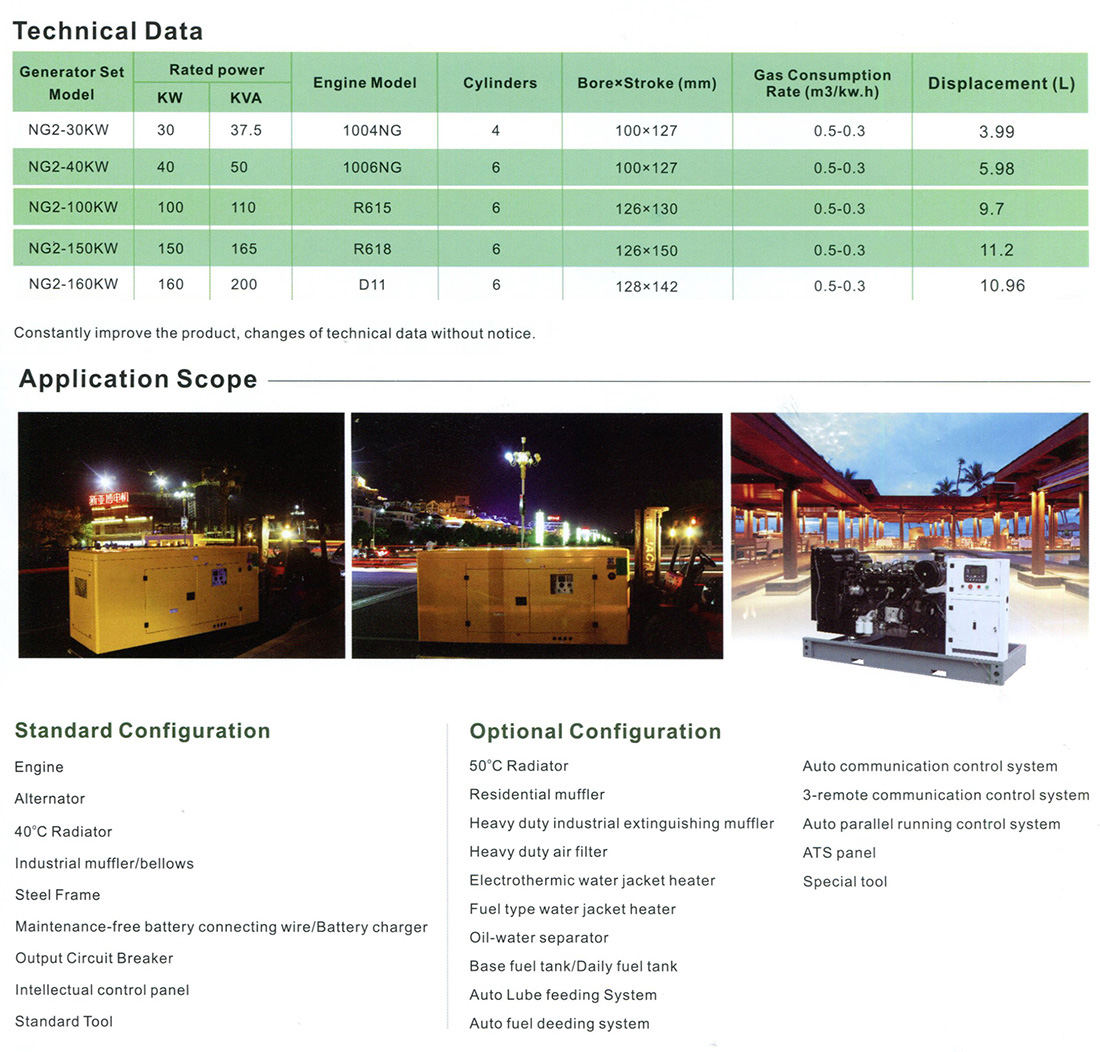Screen dimensions: 1100x1052
Task: Select 'Industrial muffler/bellows'
Action: pyautogui.click(x=105, y=863)
